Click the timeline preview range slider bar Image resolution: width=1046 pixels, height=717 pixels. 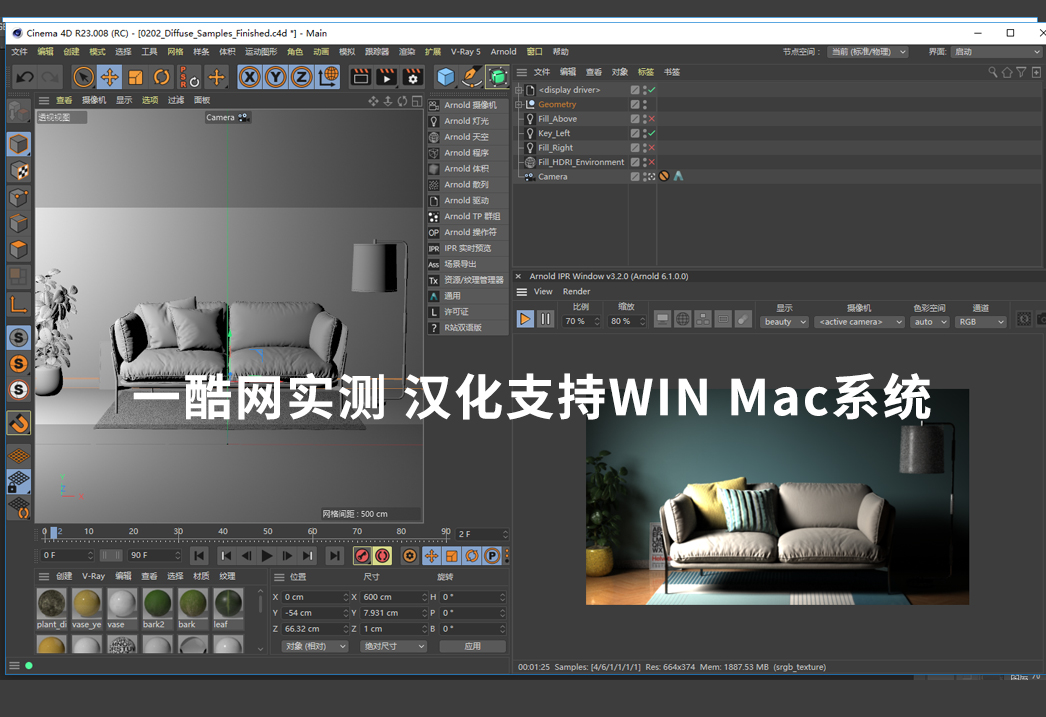tap(111, 555)
